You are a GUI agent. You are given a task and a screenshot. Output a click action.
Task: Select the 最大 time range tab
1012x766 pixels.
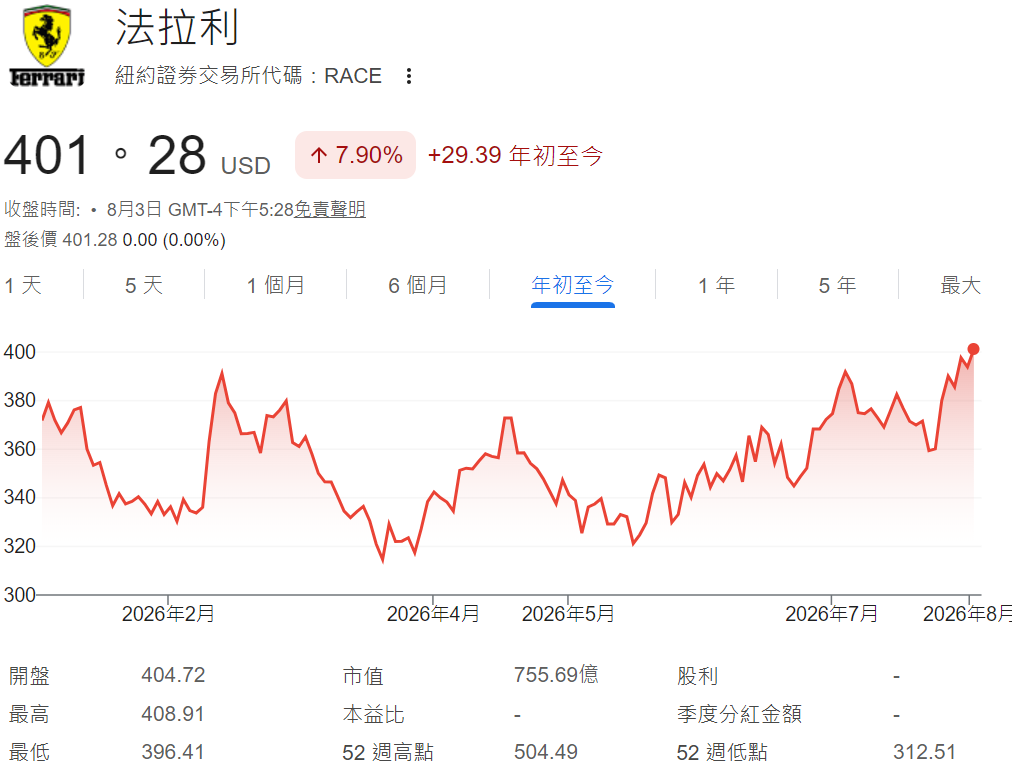pyautogui.click(x=960, y=285)
